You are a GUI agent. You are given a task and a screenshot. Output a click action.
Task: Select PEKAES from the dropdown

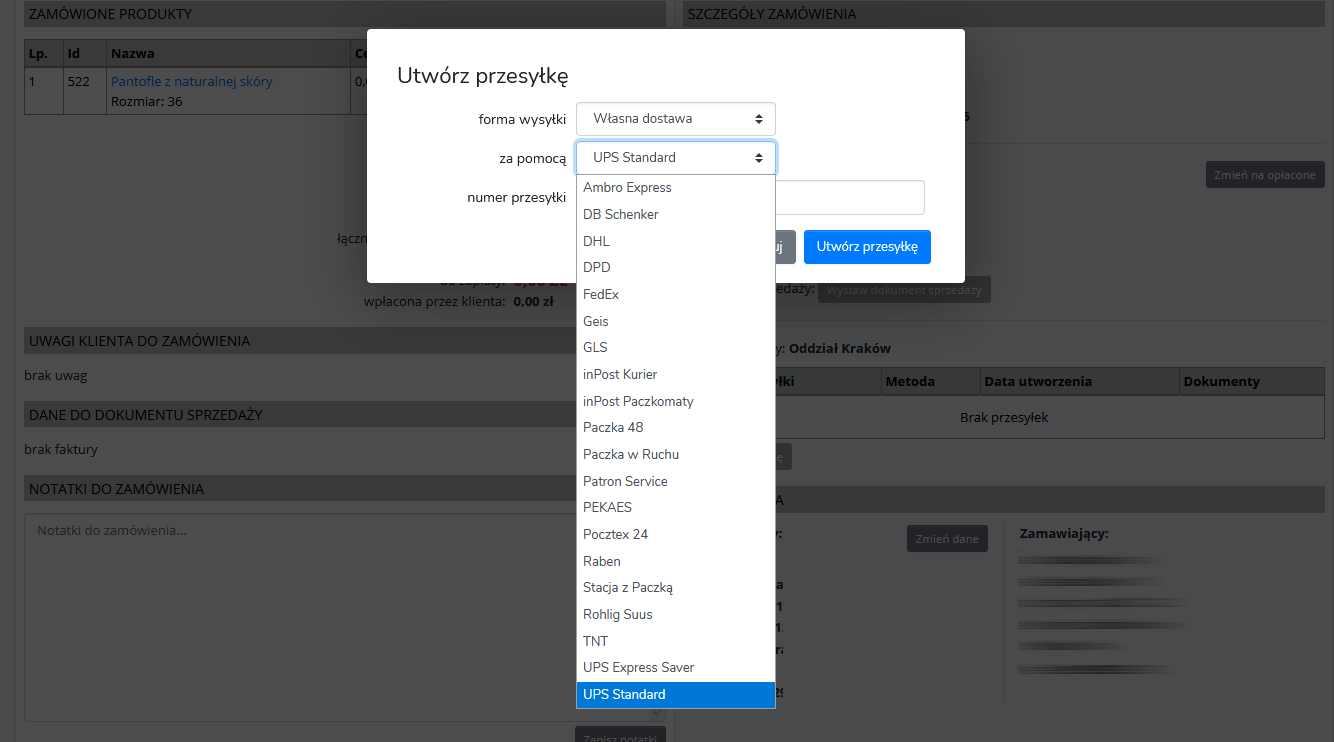pyautogui.click(x=675, y=507)
